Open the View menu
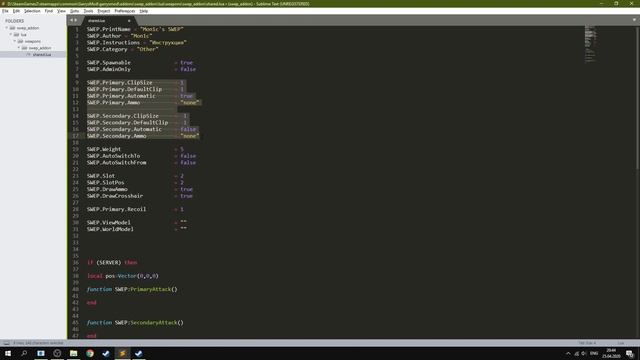 (61, 11)
